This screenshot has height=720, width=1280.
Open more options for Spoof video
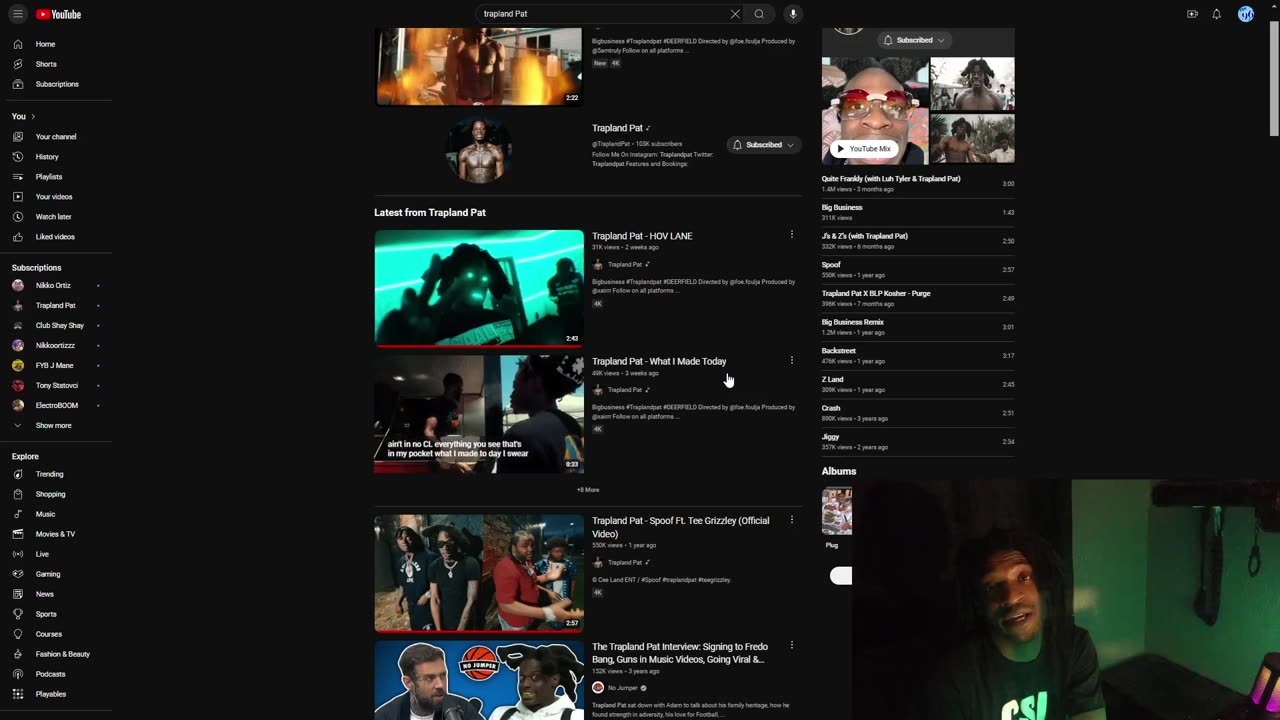pyautogui.click(x=791, y=520)
